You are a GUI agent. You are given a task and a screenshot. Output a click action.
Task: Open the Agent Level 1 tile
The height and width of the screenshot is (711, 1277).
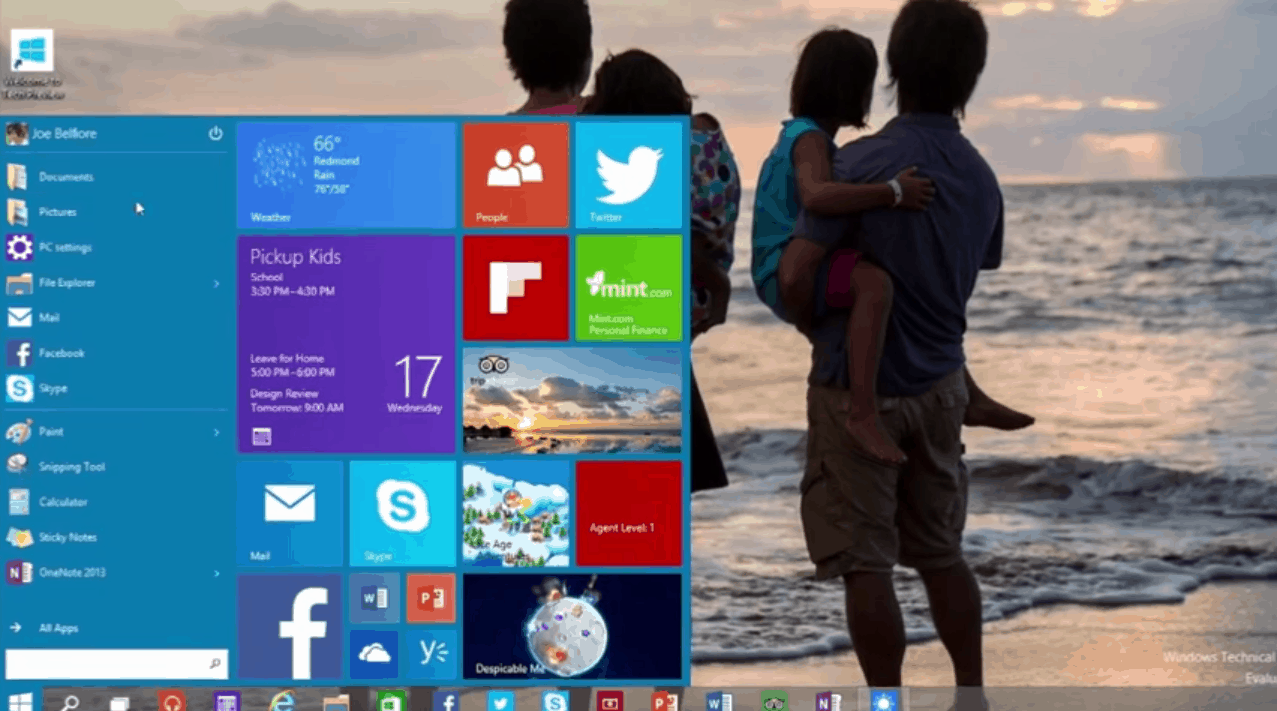(629, 513)
